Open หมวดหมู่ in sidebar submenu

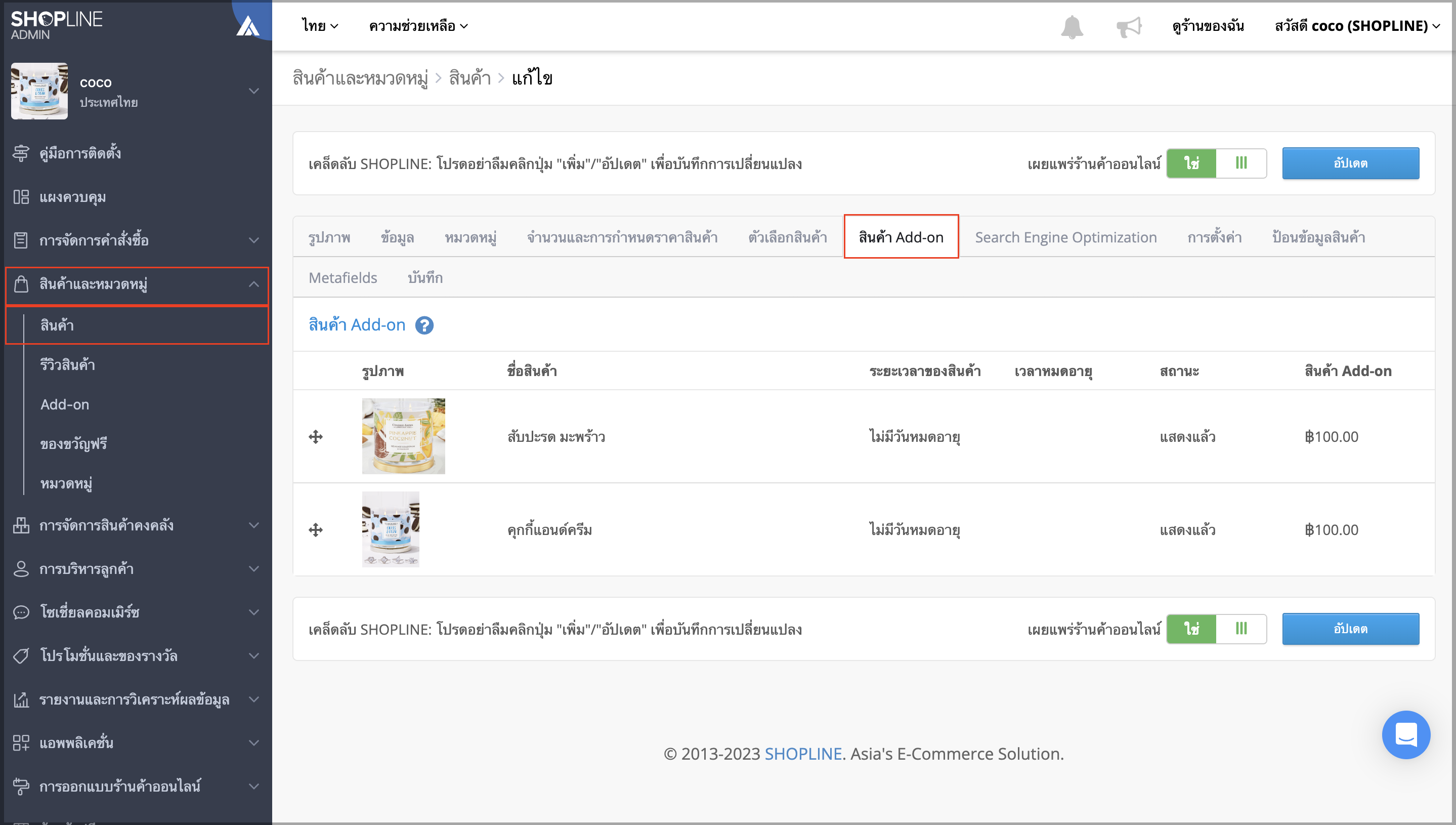pos(66,484)
